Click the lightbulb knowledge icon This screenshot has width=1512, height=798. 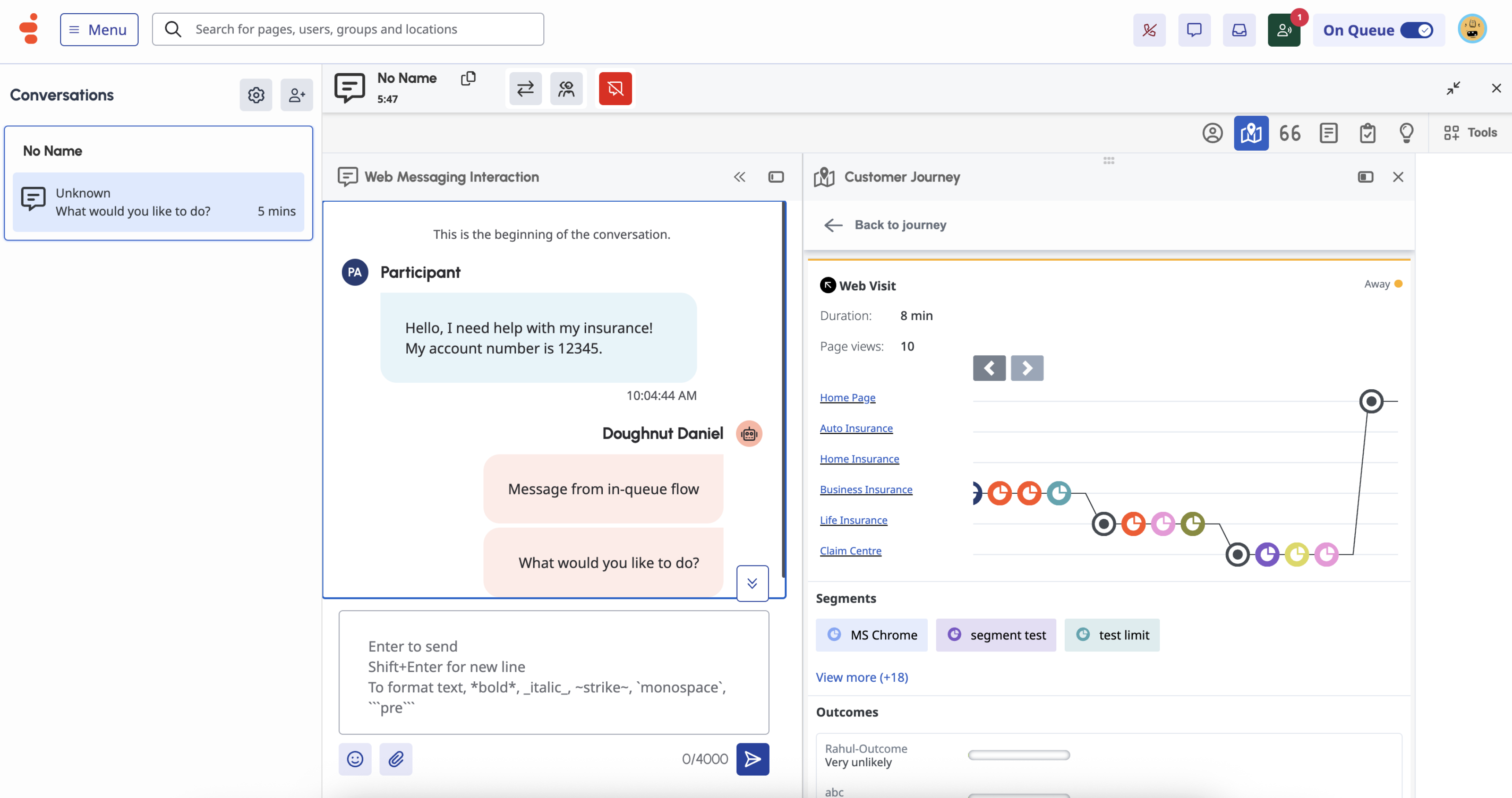(1406, 133)
